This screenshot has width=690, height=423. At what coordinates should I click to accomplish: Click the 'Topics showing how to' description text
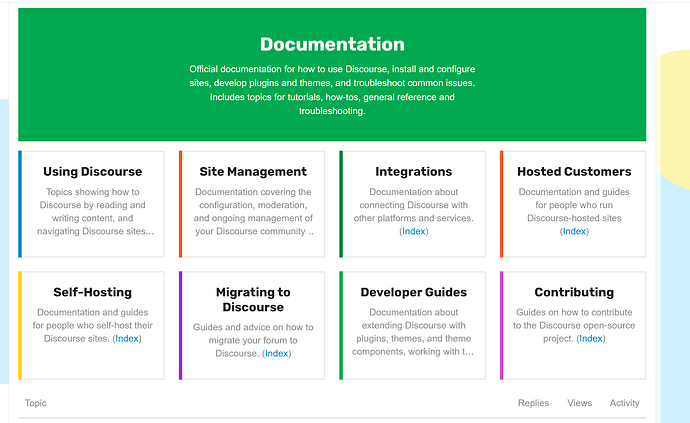click(x=95, y=211)
